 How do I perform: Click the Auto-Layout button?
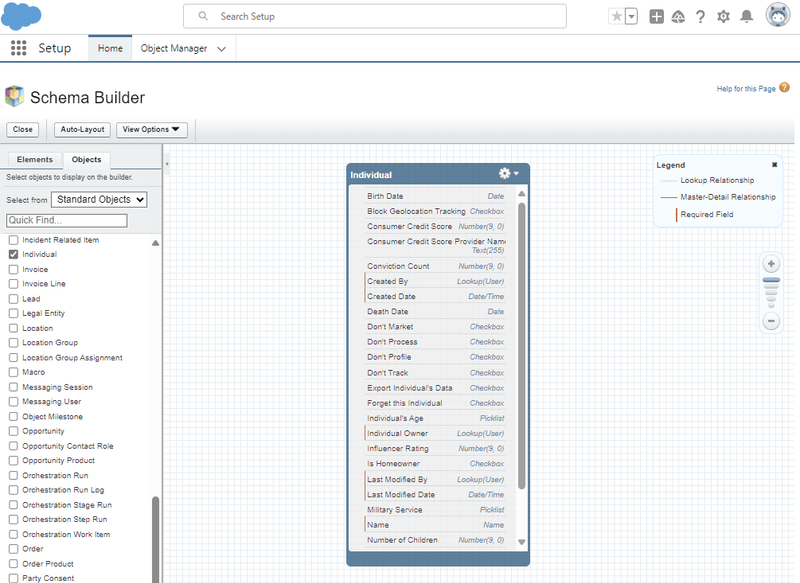click(x=82, y=130)
